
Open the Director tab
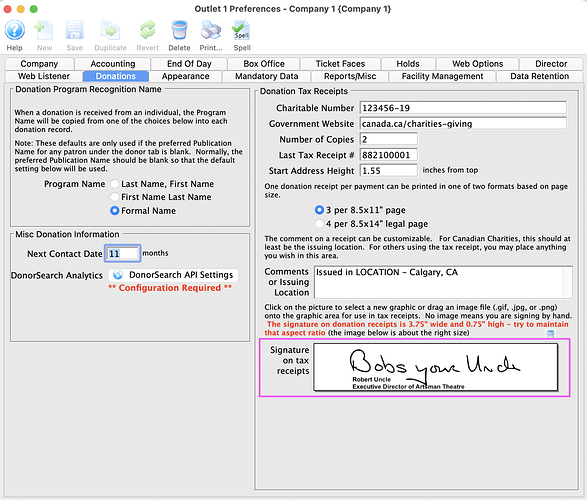click(551, 64)
